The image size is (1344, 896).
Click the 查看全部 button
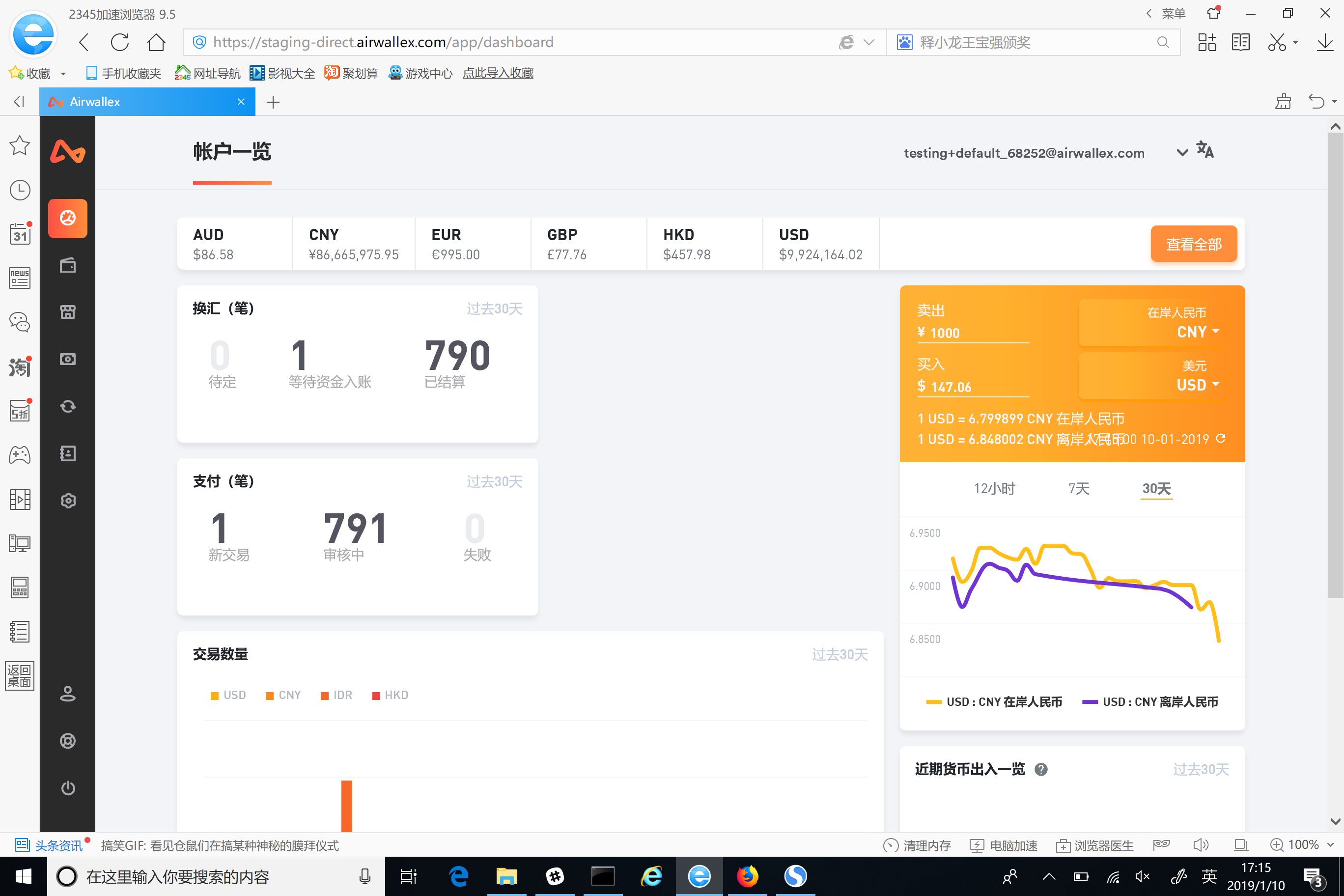tap(1193, 244)
